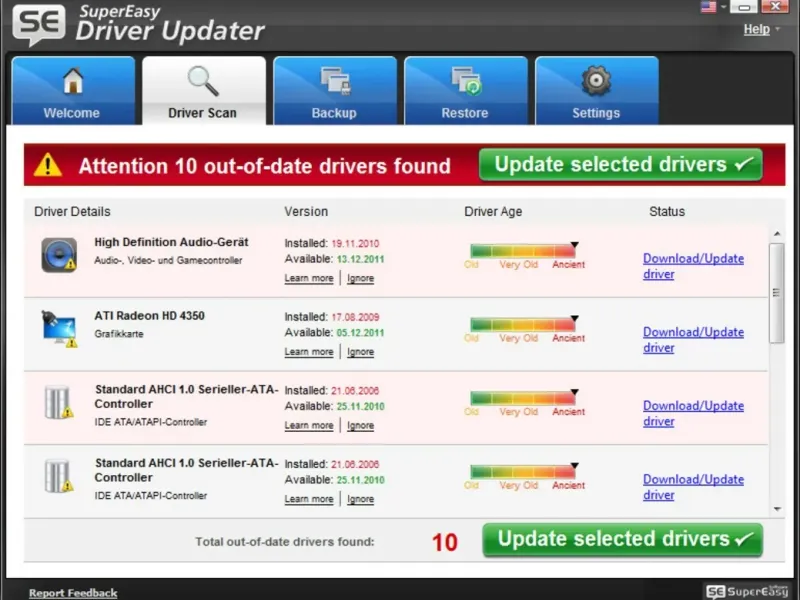800x600 pixels.
Task: Click available date 05.12.2011
Action: click(360, 333)
